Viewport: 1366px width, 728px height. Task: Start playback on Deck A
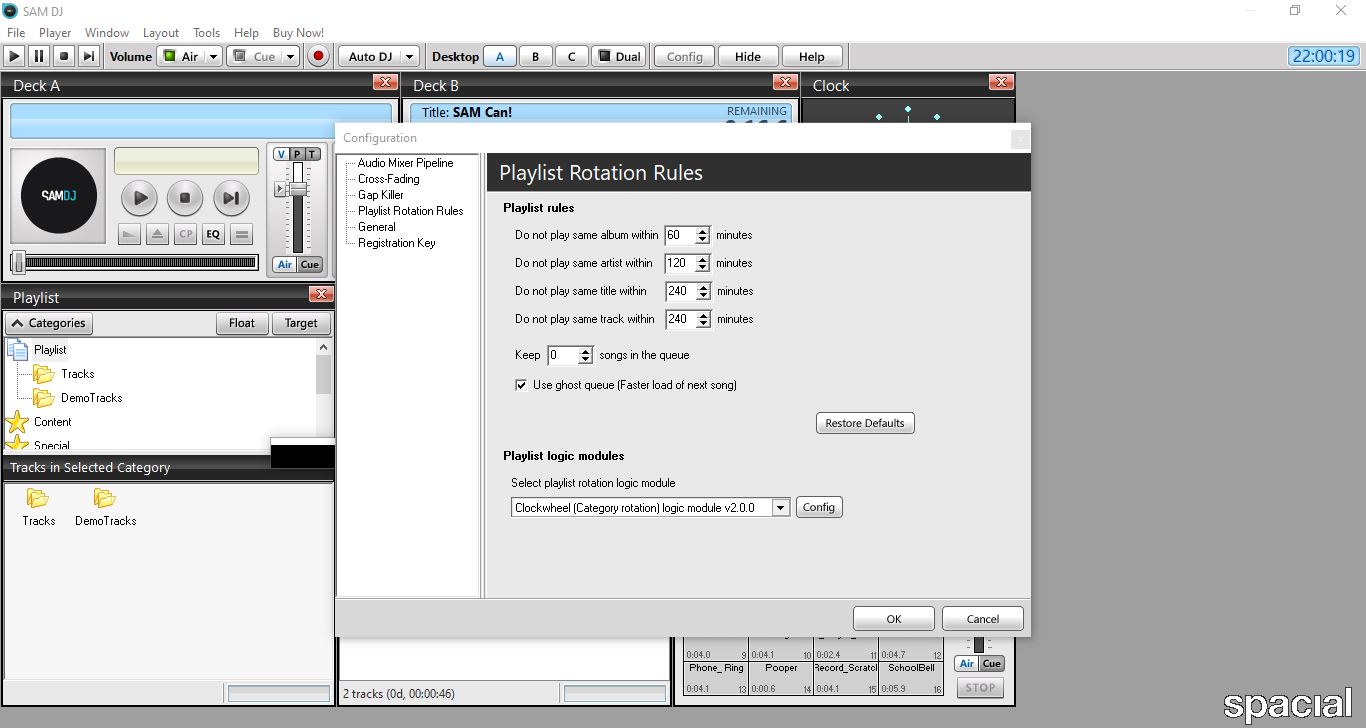tap(140, 198)
